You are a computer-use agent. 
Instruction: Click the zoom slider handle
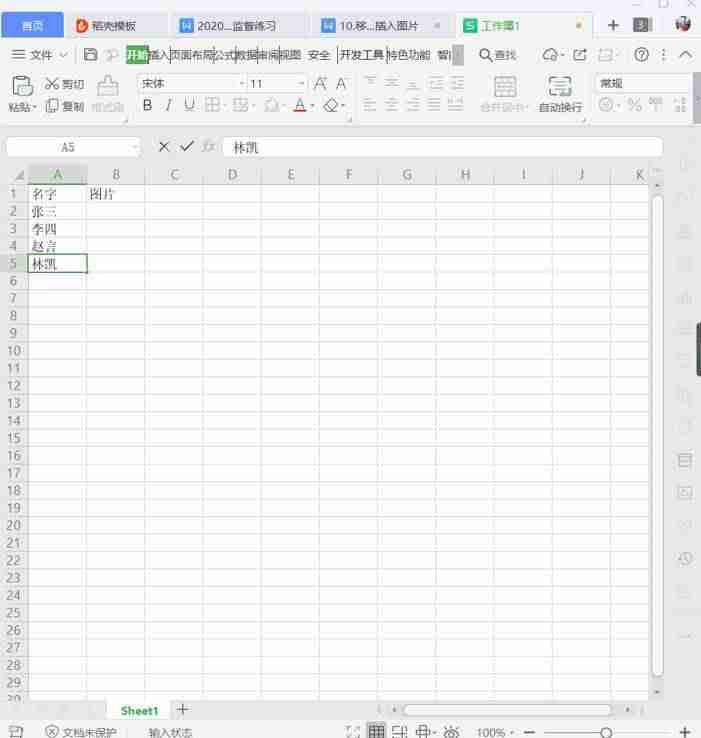click(606, 732)
